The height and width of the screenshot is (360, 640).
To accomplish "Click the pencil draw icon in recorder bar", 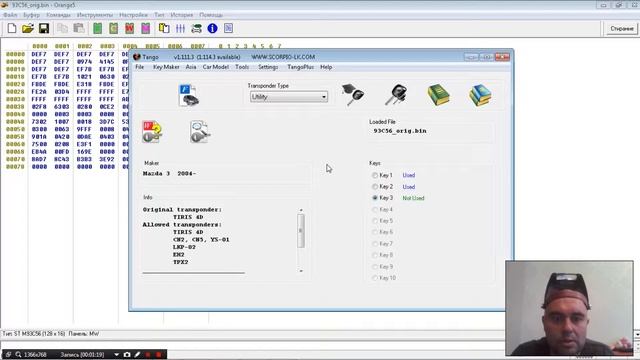I will 137,355.
